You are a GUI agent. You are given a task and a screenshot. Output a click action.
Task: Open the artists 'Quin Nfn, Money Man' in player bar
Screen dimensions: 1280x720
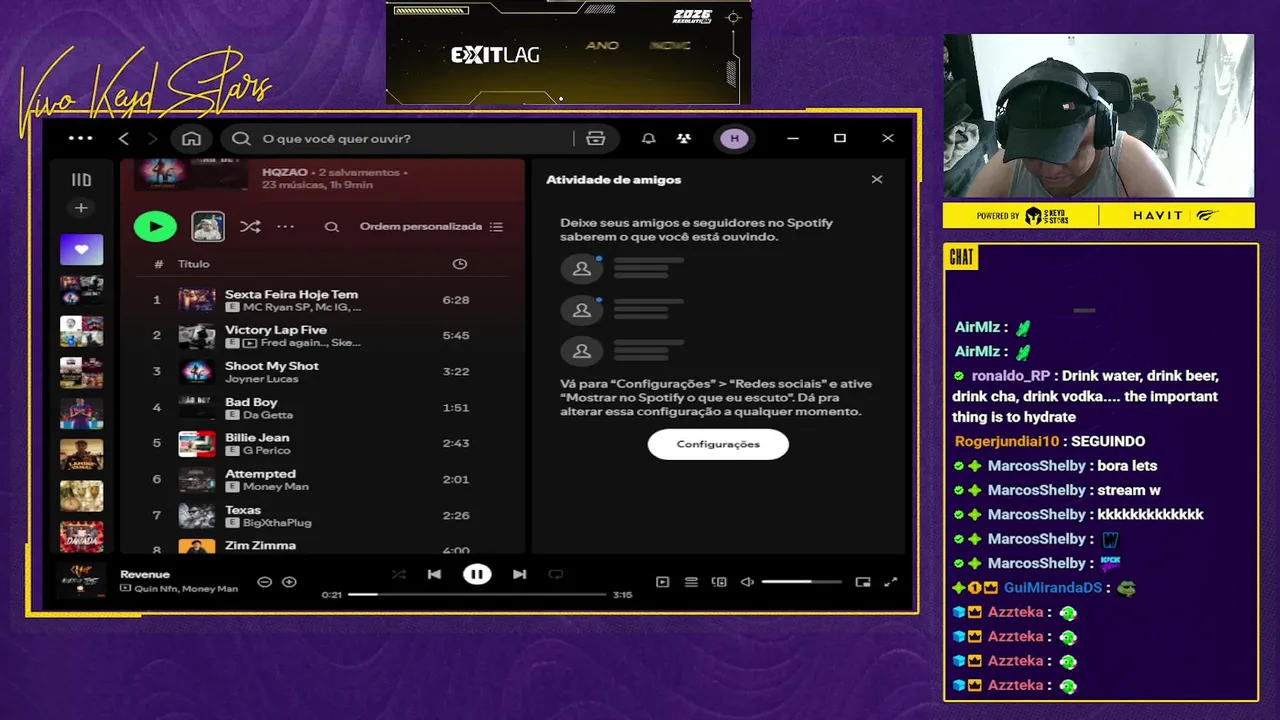coord(186,589)
